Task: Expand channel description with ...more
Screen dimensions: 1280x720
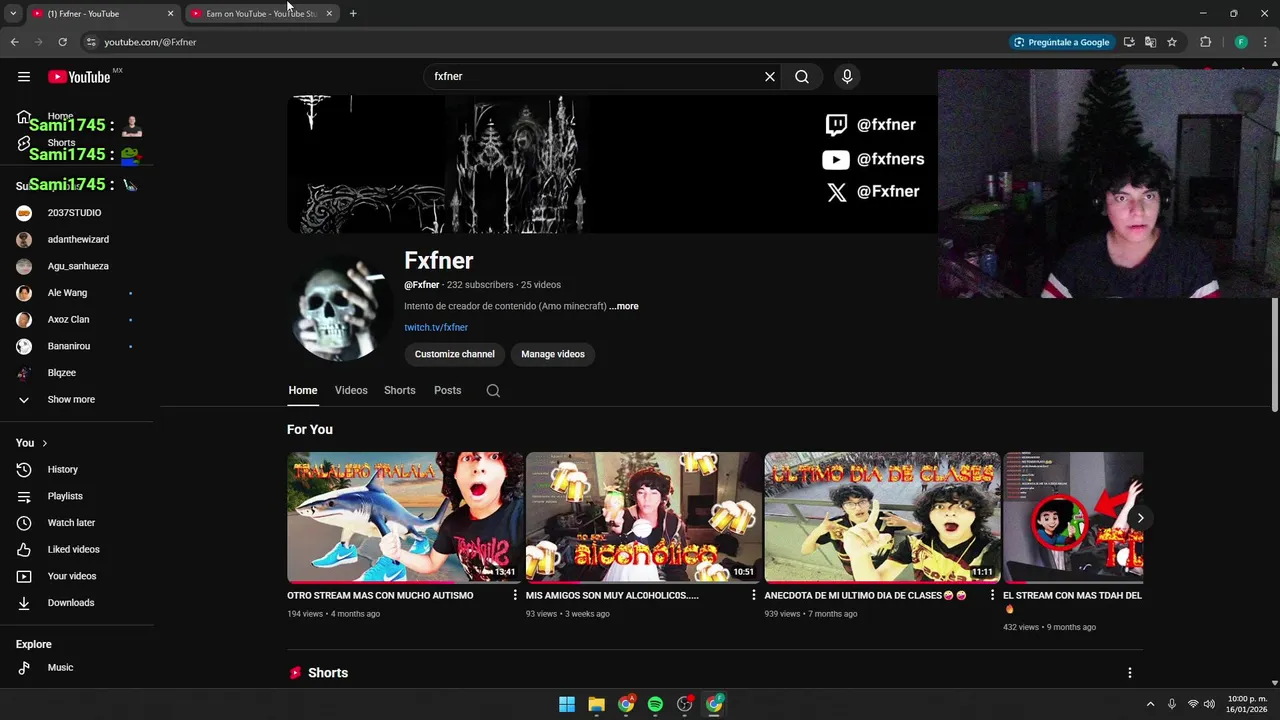Action: [624, 306]
